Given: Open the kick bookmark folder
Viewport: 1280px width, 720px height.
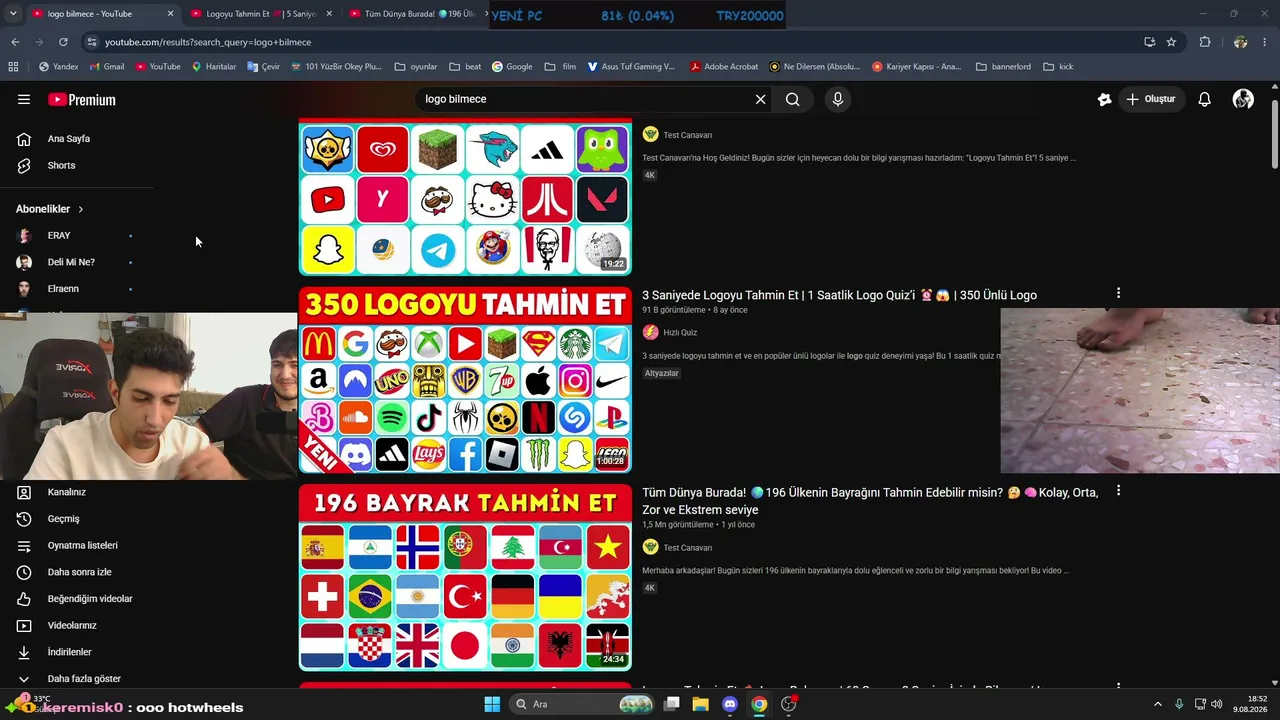Looking at the screenshot, I should click(x=1058, y=67).
